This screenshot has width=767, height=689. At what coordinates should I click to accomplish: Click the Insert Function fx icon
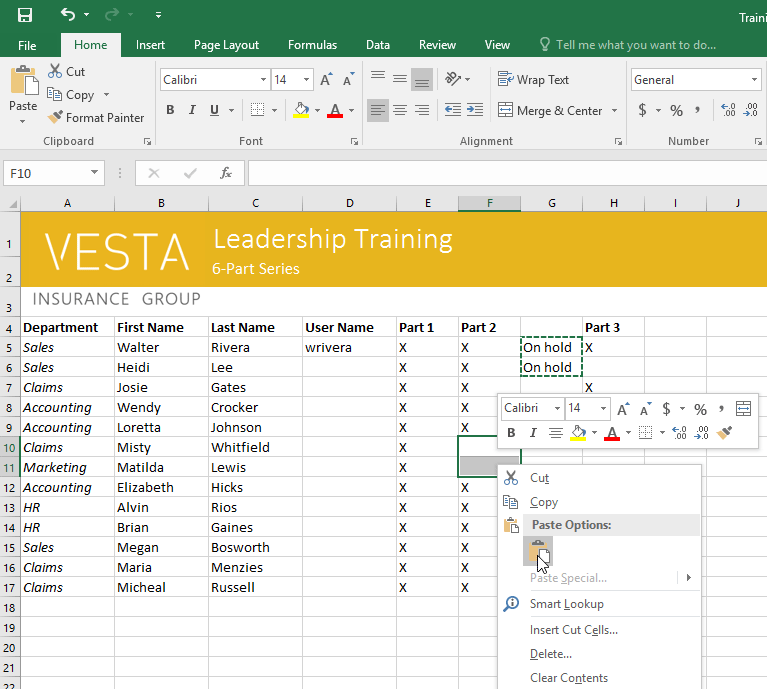[226, 173]
